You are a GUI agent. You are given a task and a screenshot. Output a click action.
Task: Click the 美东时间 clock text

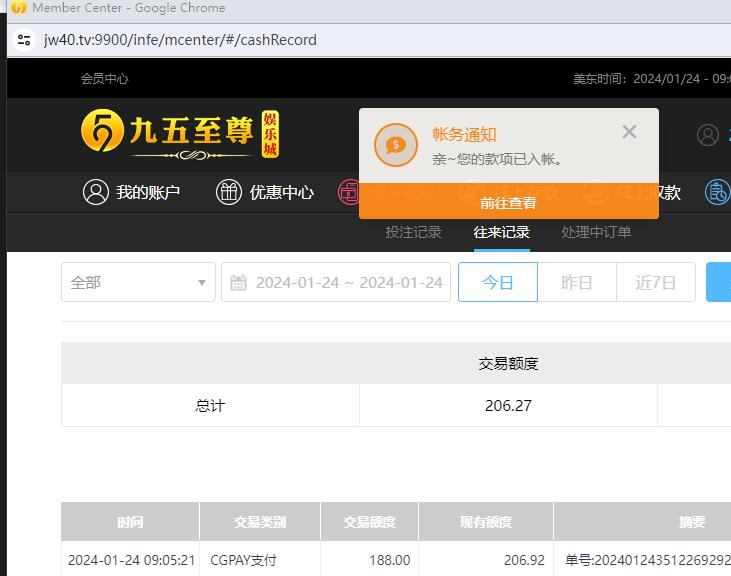(x=652, y=78)
